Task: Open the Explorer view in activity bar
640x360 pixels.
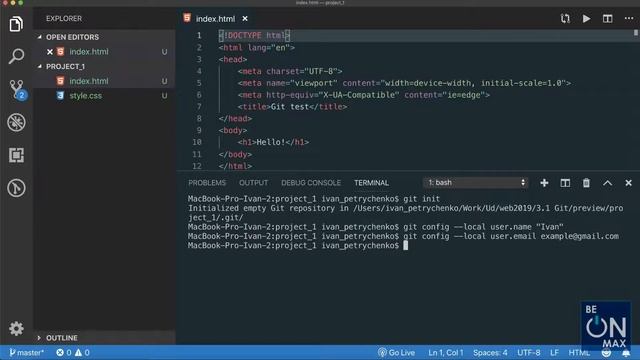Action: pos(16,24)
